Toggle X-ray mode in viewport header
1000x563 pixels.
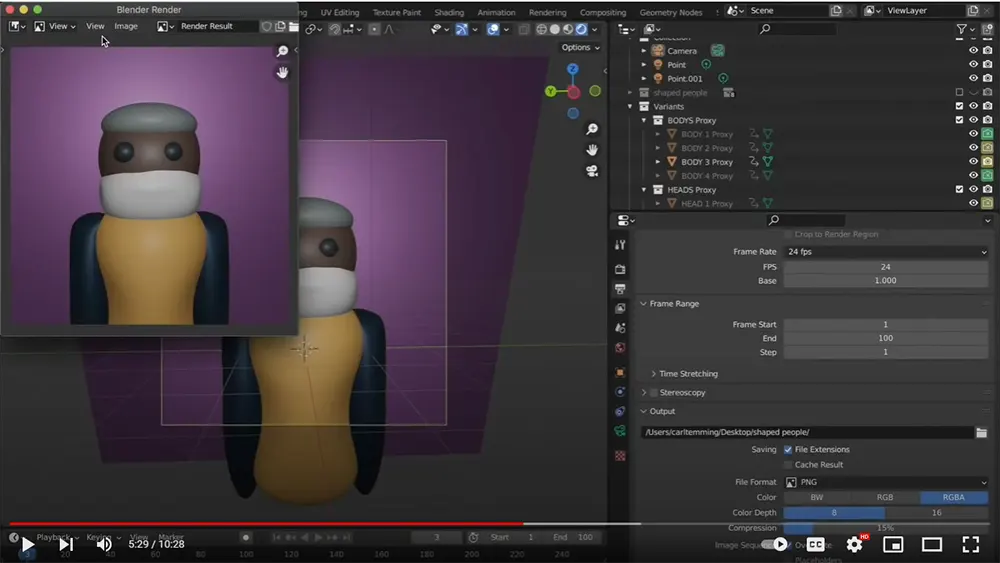524,29
